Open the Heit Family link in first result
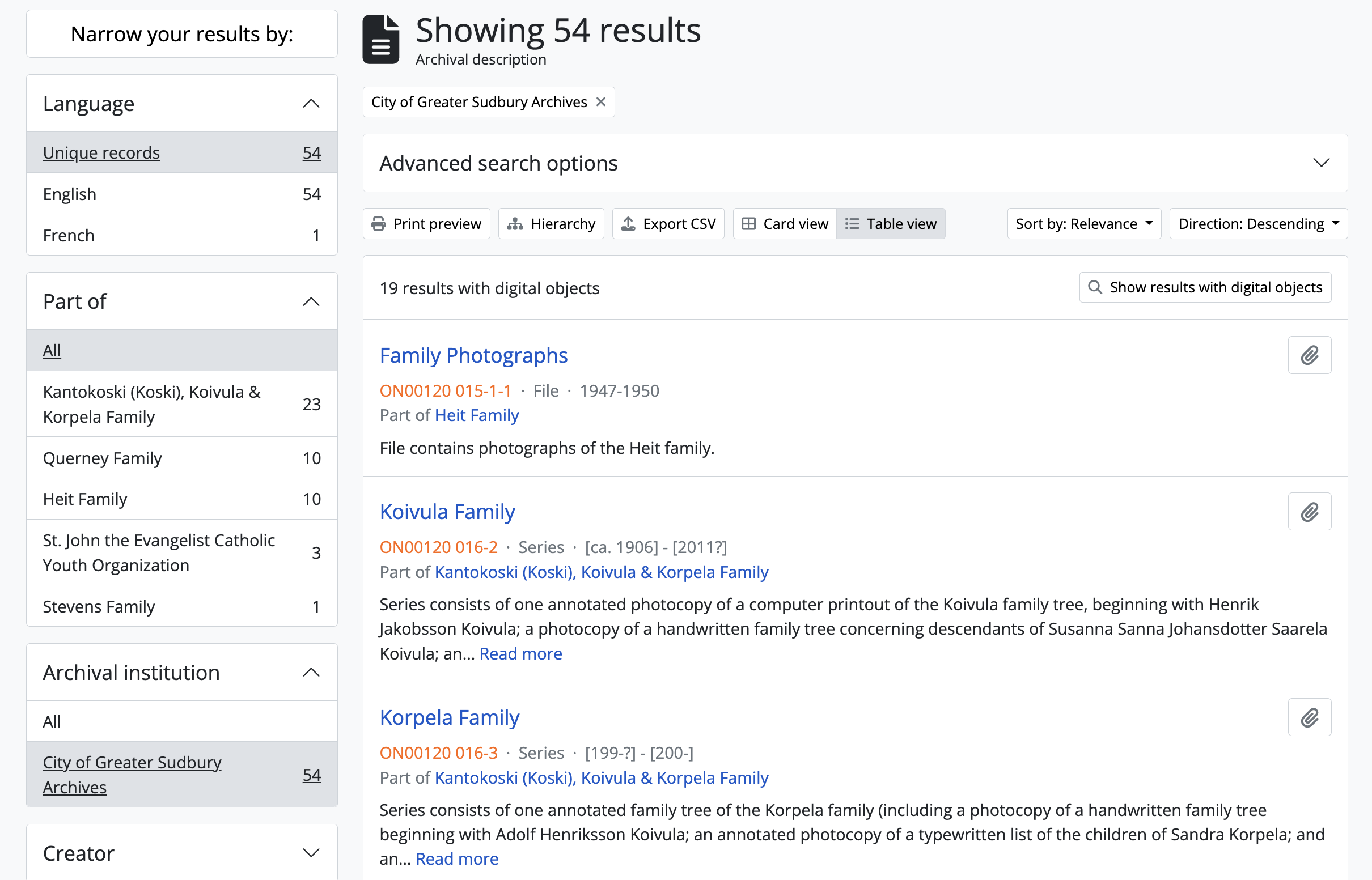1372x880 pixels. [x=476, y=415]
